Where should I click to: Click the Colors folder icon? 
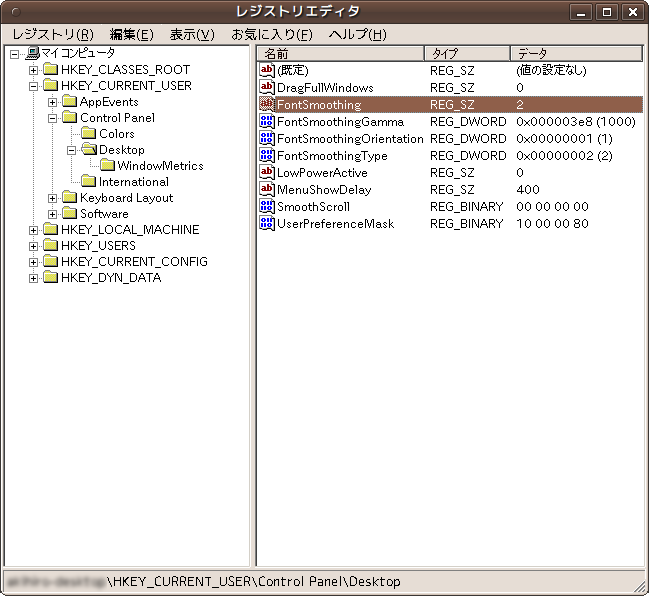click(89, 133)
